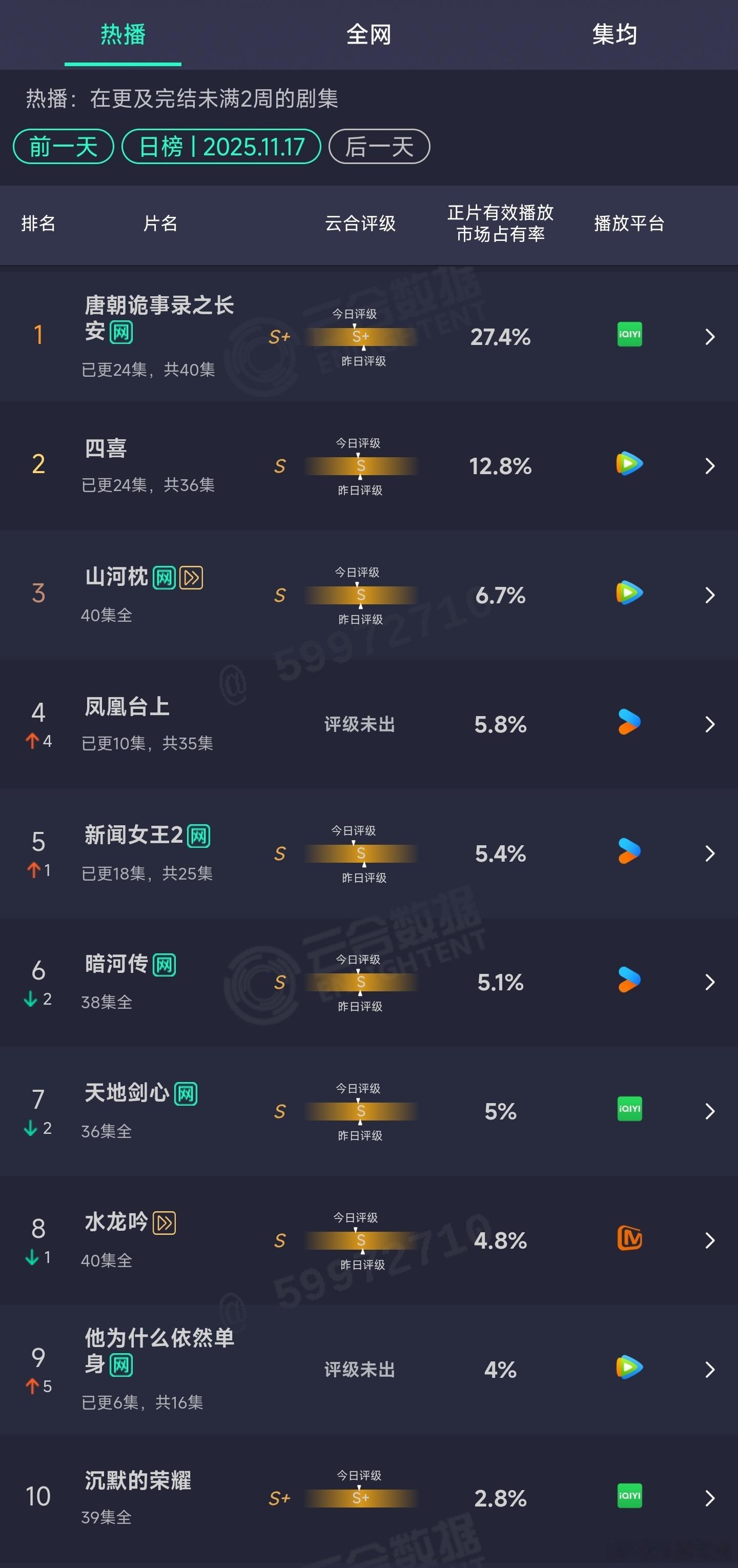Click 前一天 to view previous day
Viewport: 738px width, 1568px height.
[x=63, y=146]
